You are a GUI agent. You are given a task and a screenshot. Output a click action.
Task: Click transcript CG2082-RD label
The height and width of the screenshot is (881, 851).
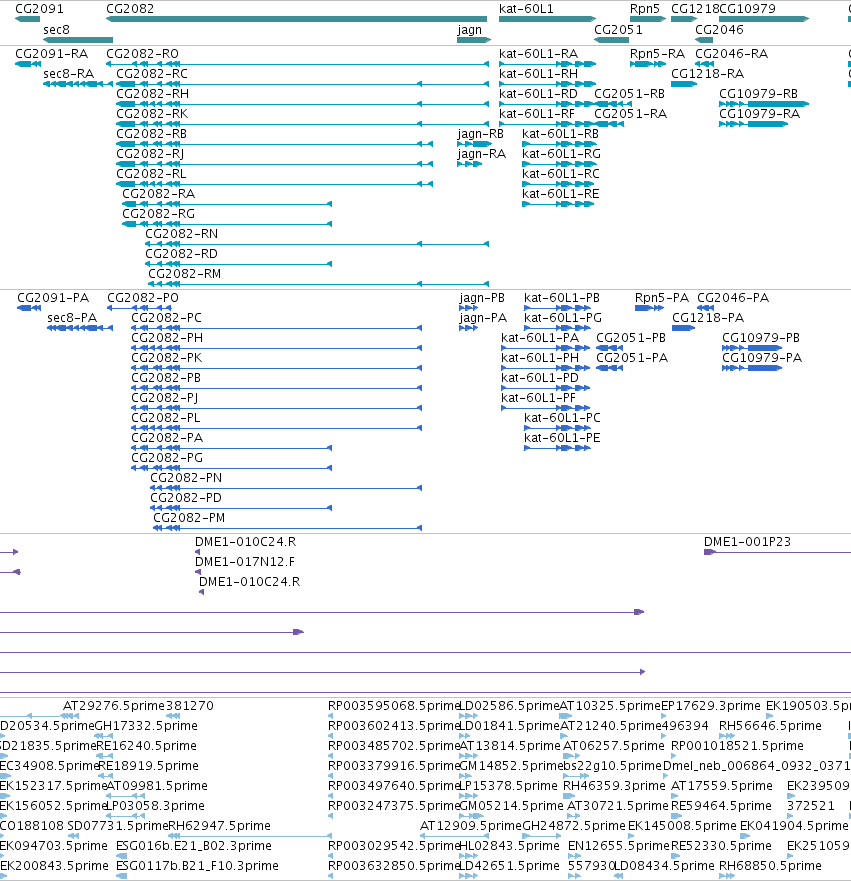[x=181, y=254]
